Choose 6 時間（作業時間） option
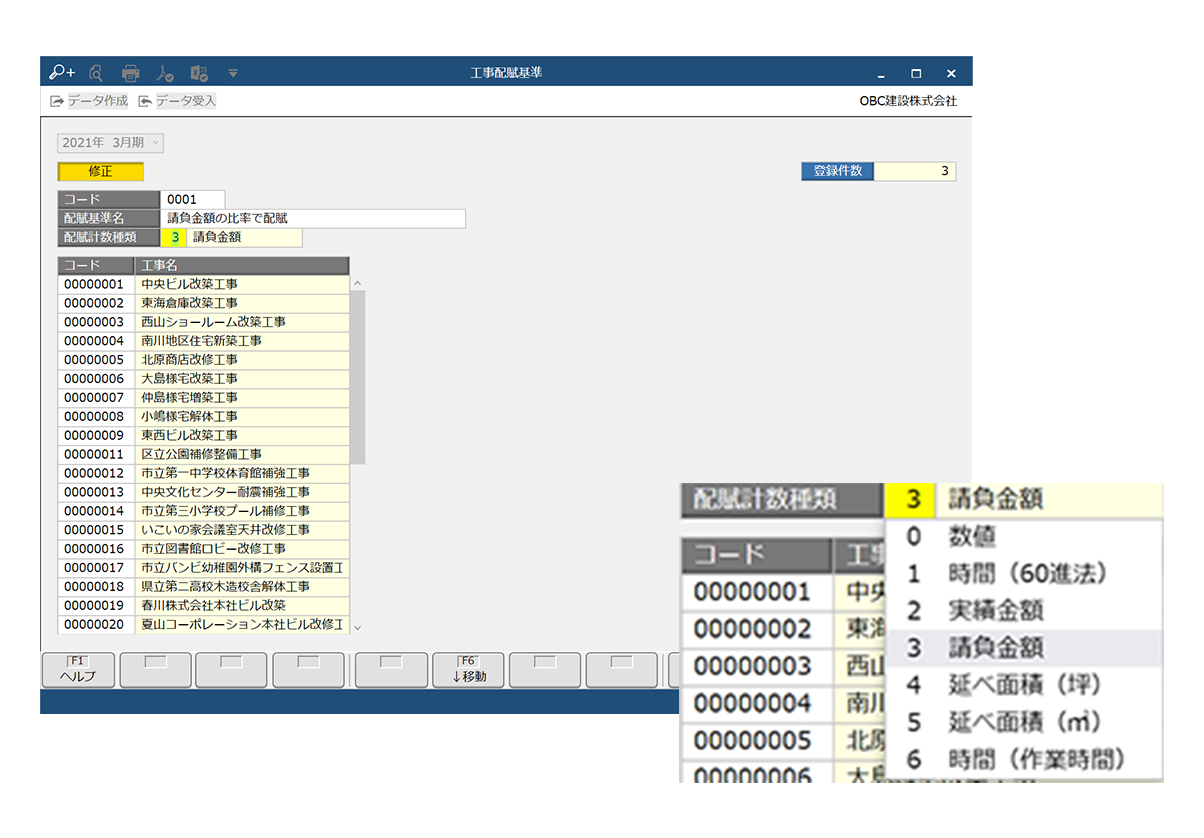The image size is (1204, 838). click(1020, 759)
